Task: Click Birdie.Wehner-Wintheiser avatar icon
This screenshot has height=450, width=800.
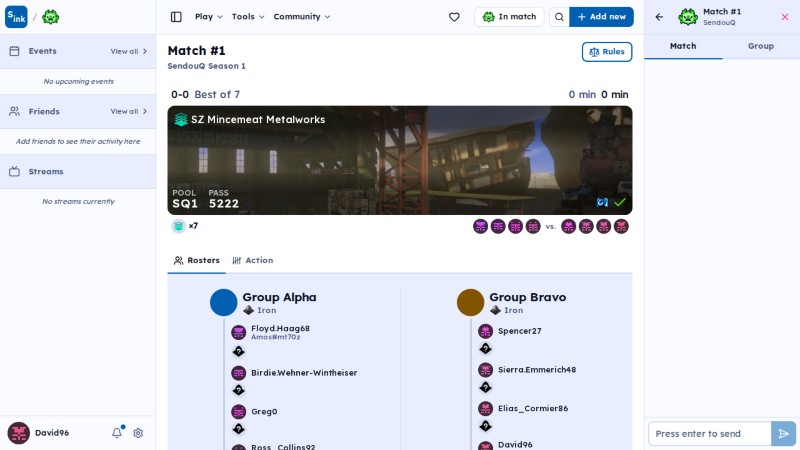Action: tap(238, 373)
